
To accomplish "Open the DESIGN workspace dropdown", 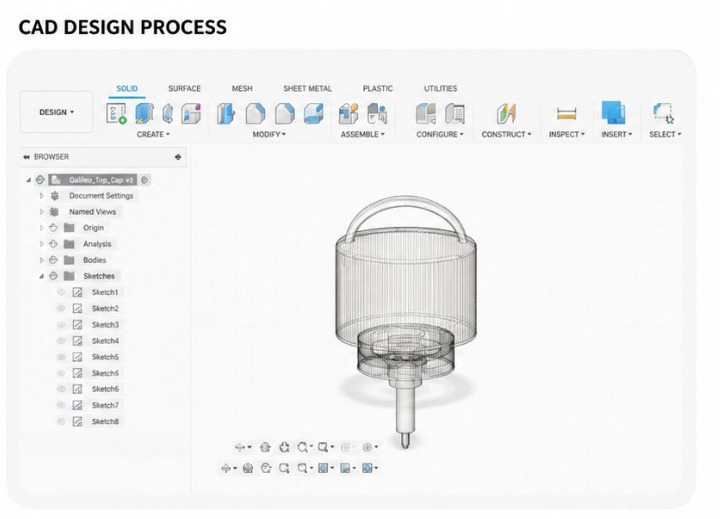I will [56, 113].
